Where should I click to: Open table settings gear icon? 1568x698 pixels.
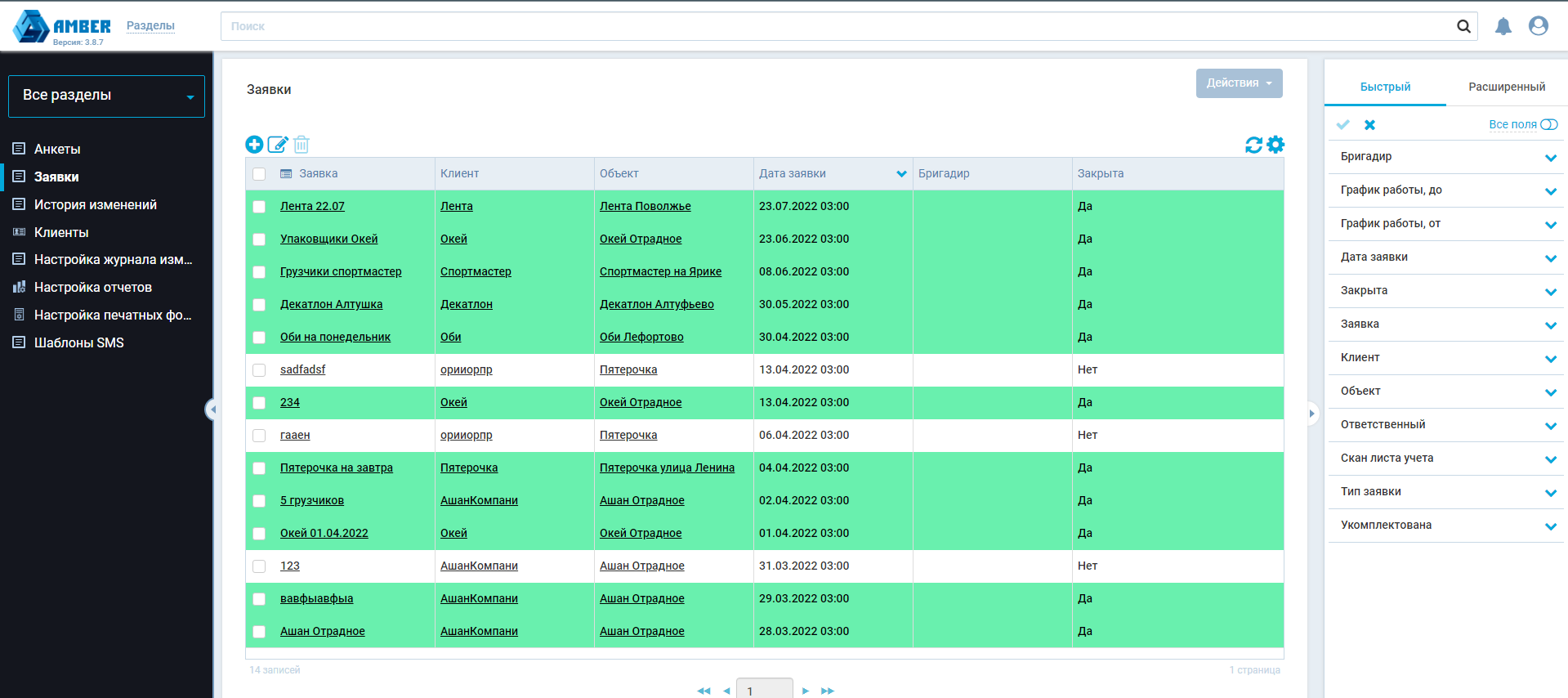coord(1275,145)
